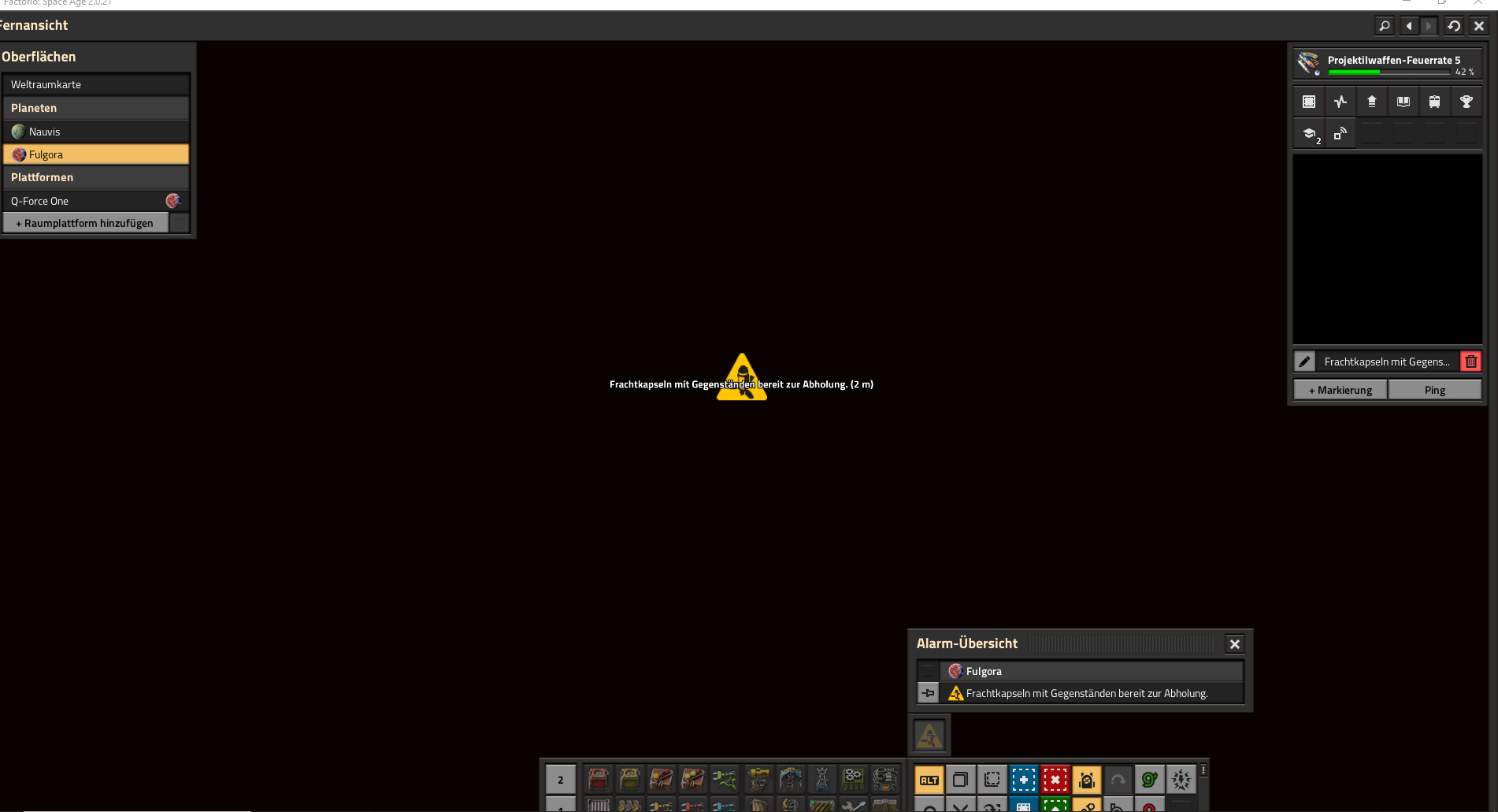The width and height of the screenshot is (1498, 812).
Task: Select the yellow chest quickbar slot
Action: (x=630, y=779)
